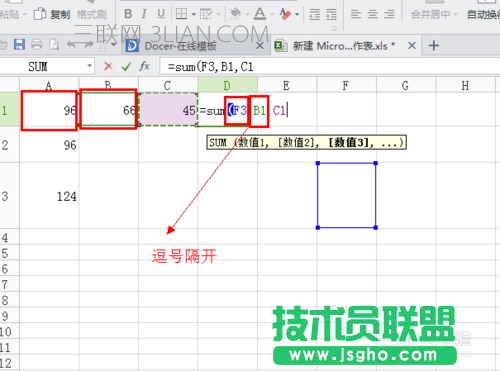Align cell text to the left
The image size is (500, 371).
356,14
